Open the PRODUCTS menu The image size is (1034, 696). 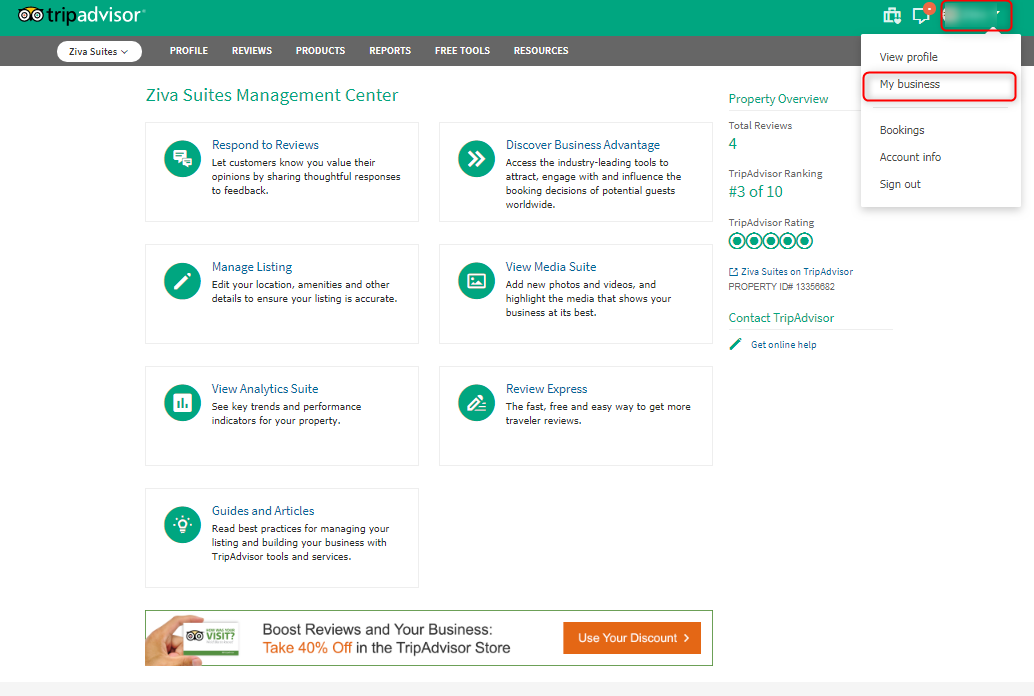(x=320, y=51)
